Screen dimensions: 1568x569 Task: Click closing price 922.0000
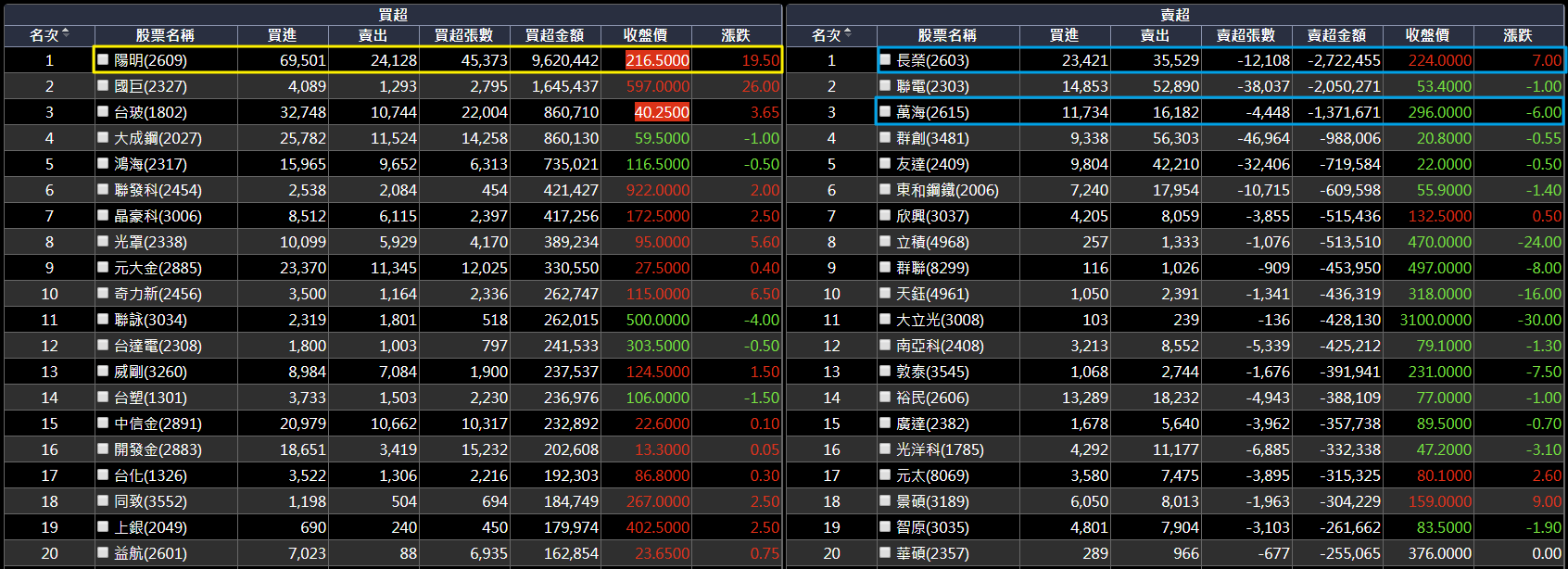point(658,190)
